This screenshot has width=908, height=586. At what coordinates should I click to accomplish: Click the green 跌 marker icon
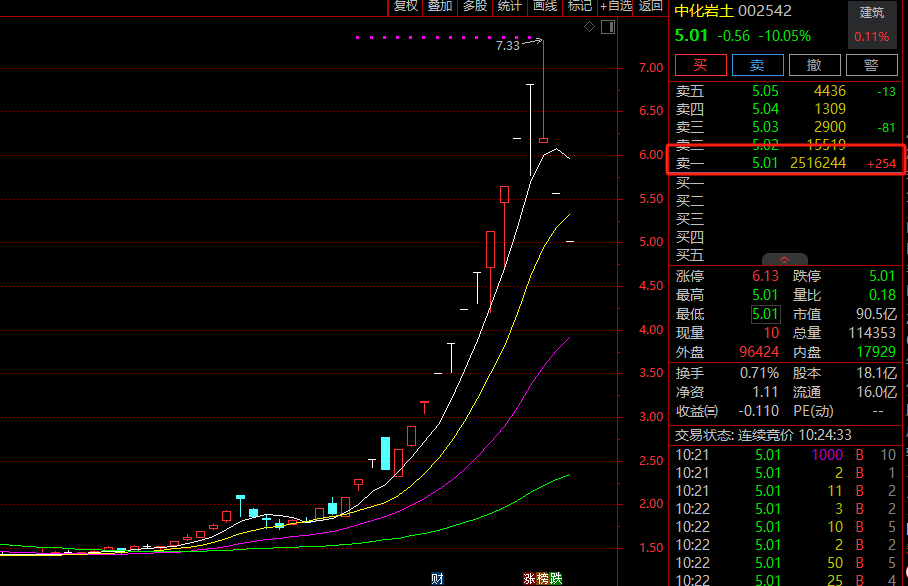tap(555, 578)
